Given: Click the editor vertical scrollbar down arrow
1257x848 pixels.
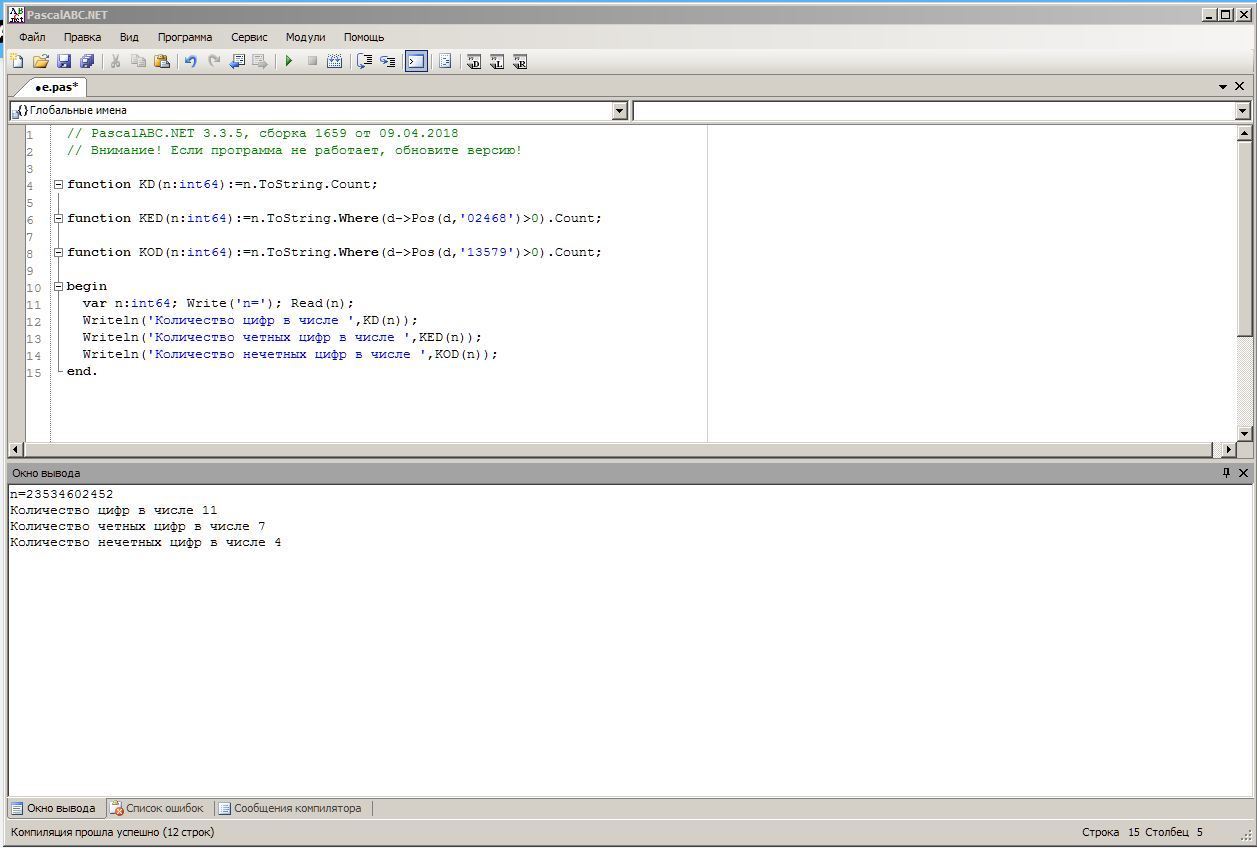Looking at the screenshot, I should pos(1245,433).
